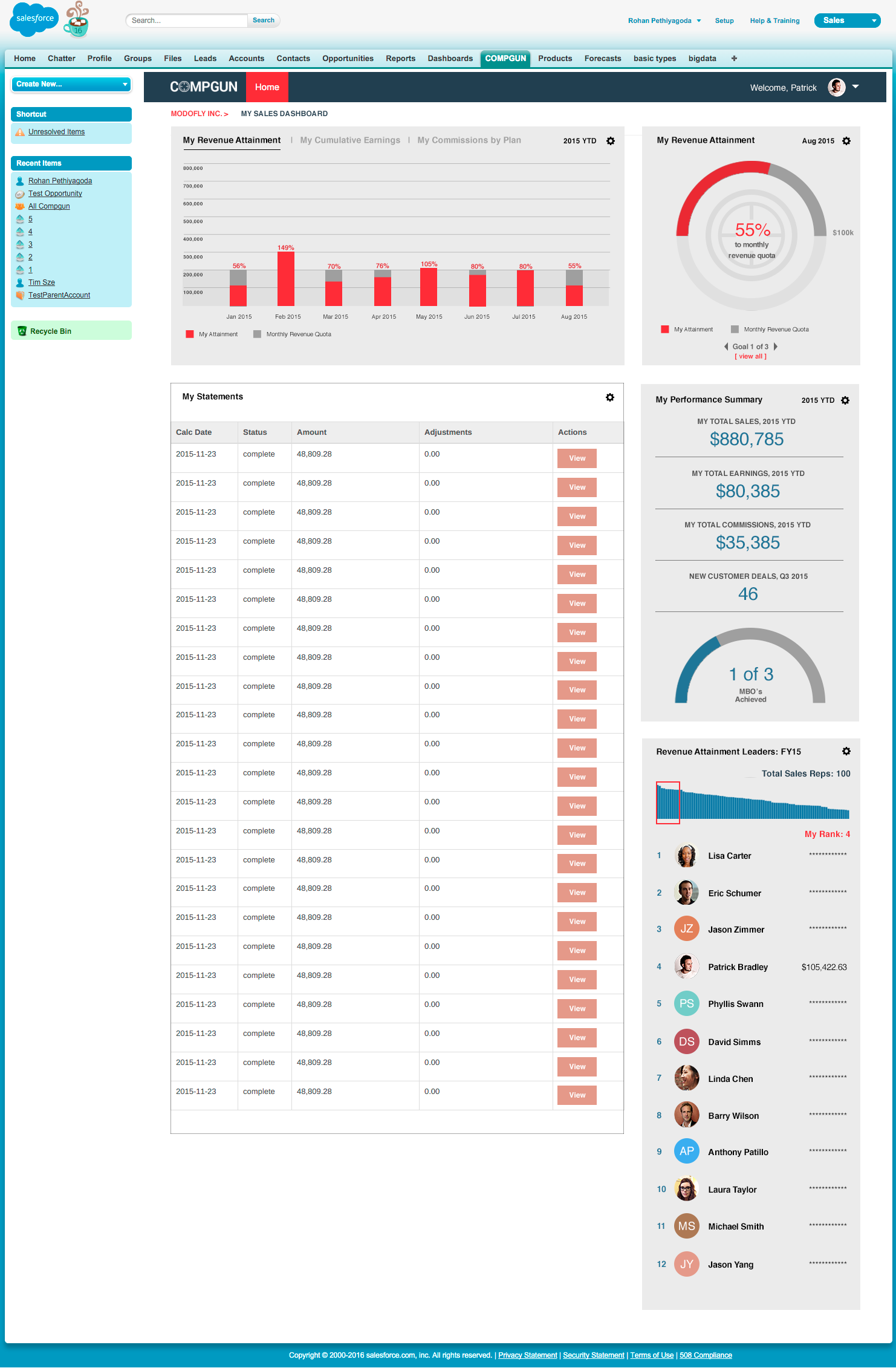The height and width of the screenshot is (1368, 896).
Task: Open TestParentAccount recent item
Action: (59, 295)
